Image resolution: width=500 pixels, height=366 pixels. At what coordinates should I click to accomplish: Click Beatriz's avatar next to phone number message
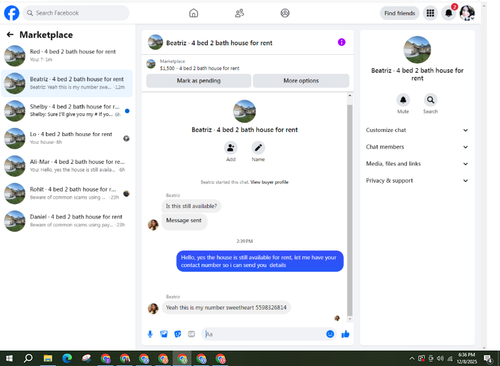pos(153,308)
